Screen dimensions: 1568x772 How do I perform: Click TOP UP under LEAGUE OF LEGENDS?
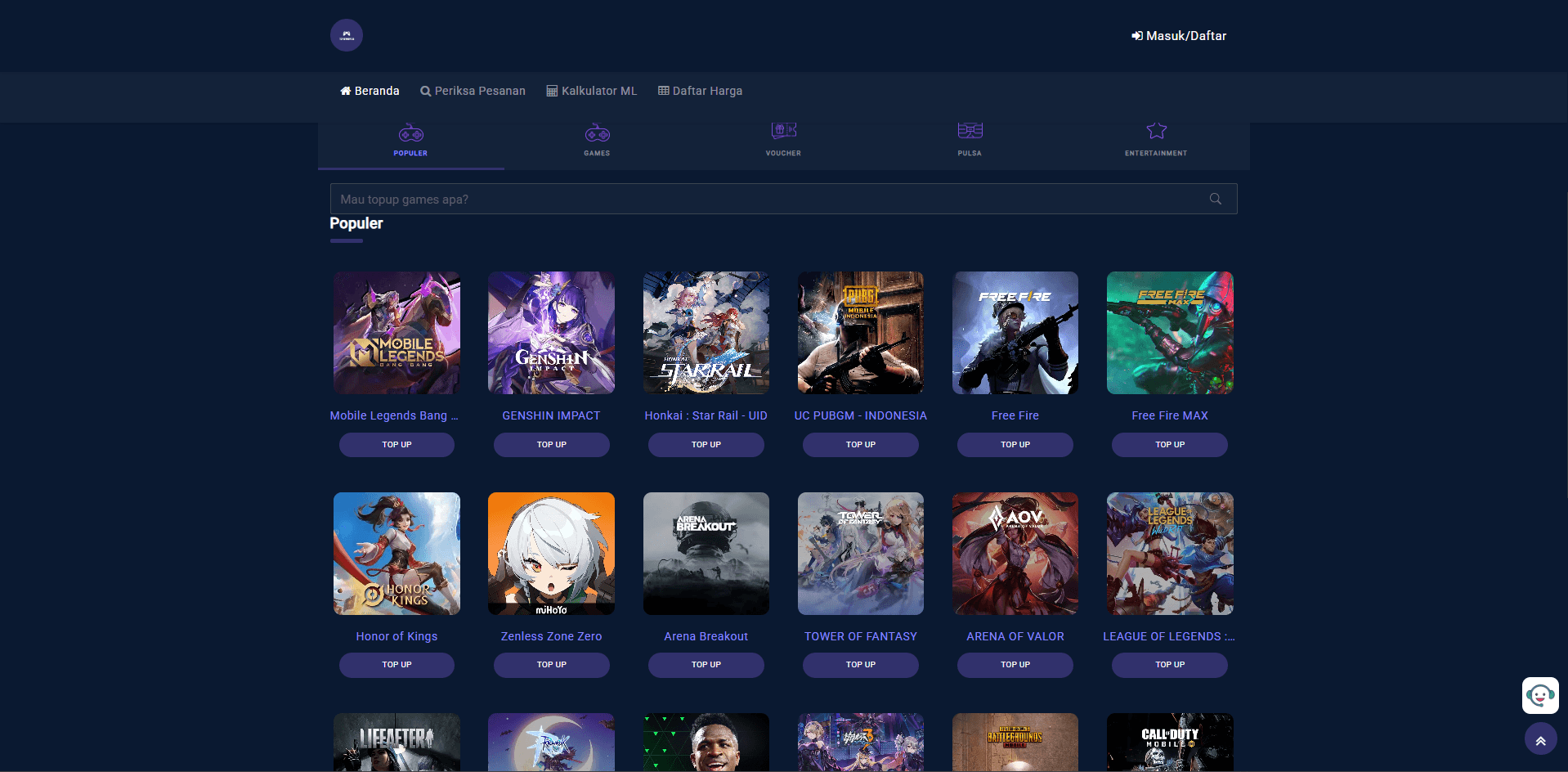(x=1170, y=665)
